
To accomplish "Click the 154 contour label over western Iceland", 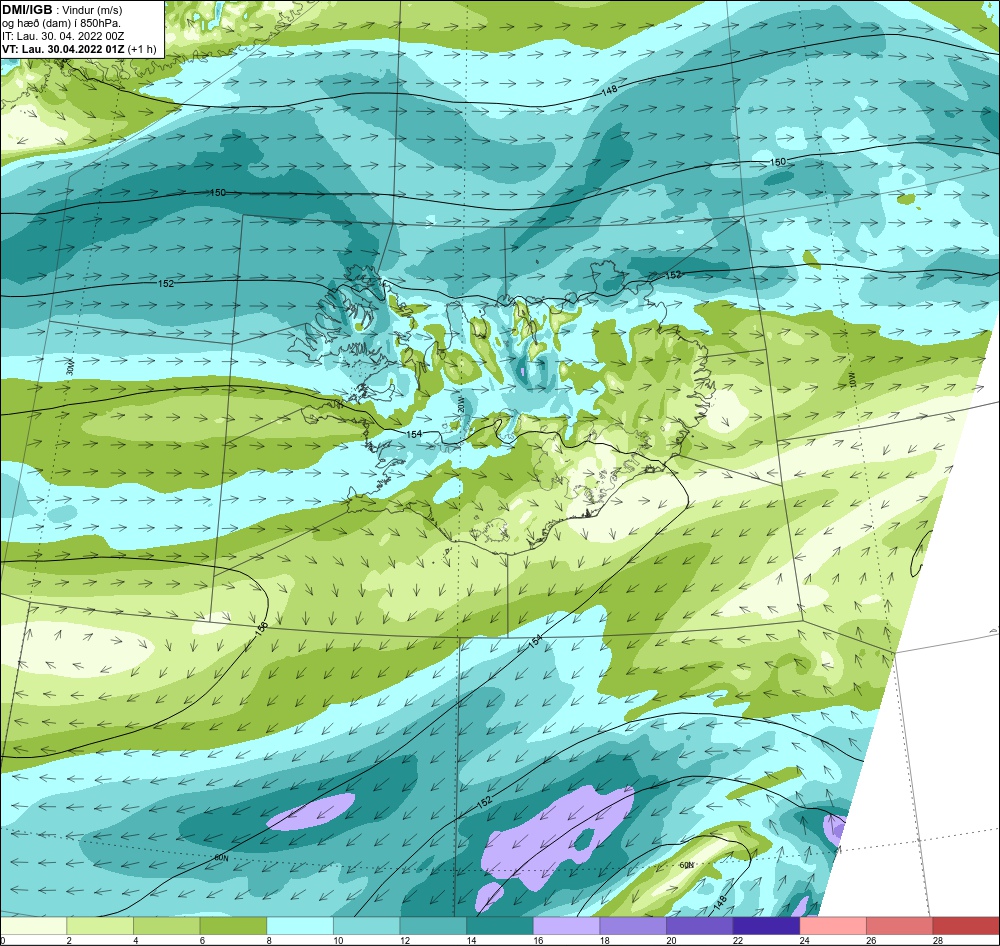I will (x=414, y=434).
